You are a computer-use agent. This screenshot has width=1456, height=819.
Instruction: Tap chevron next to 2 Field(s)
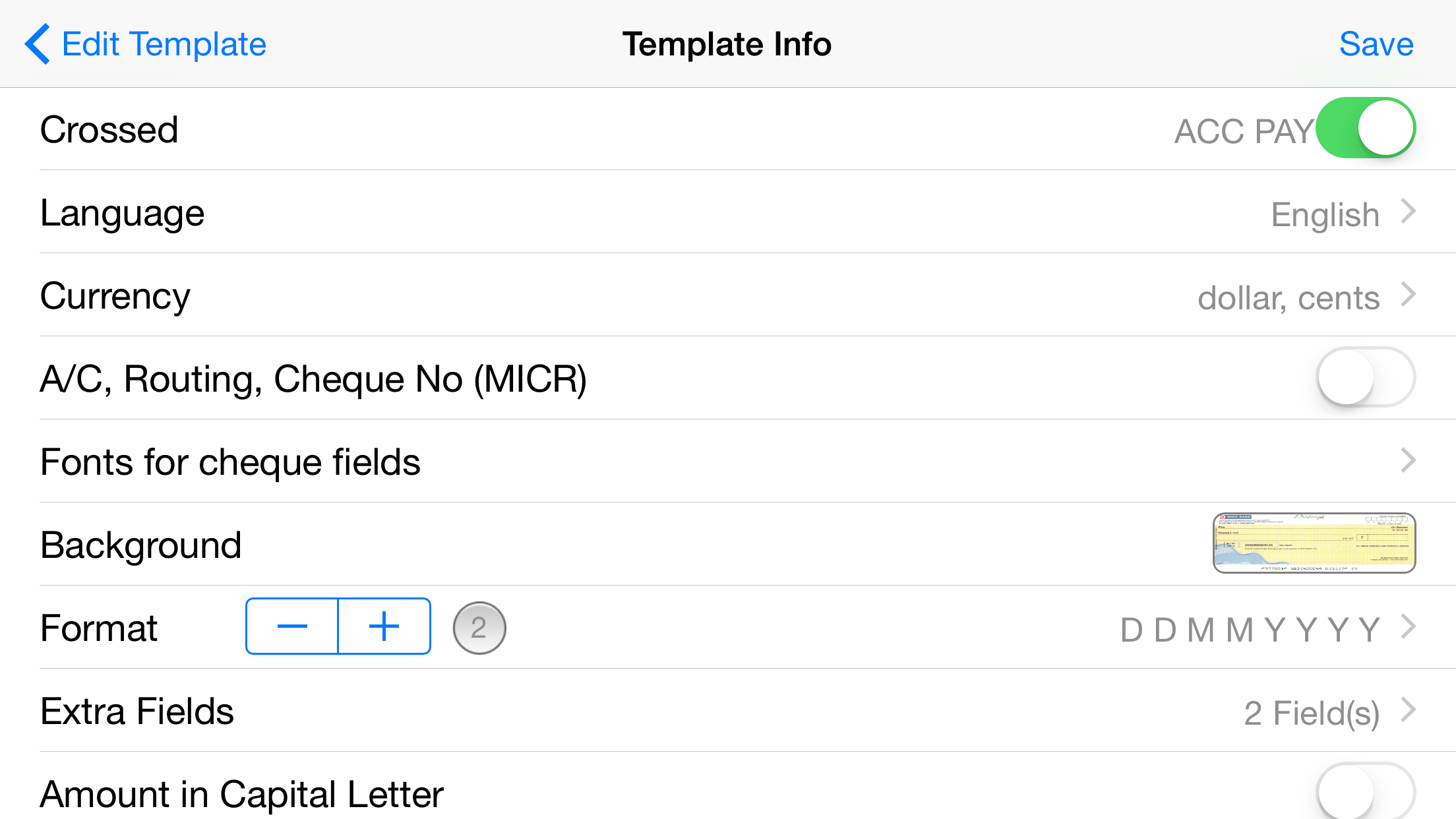1409,710
